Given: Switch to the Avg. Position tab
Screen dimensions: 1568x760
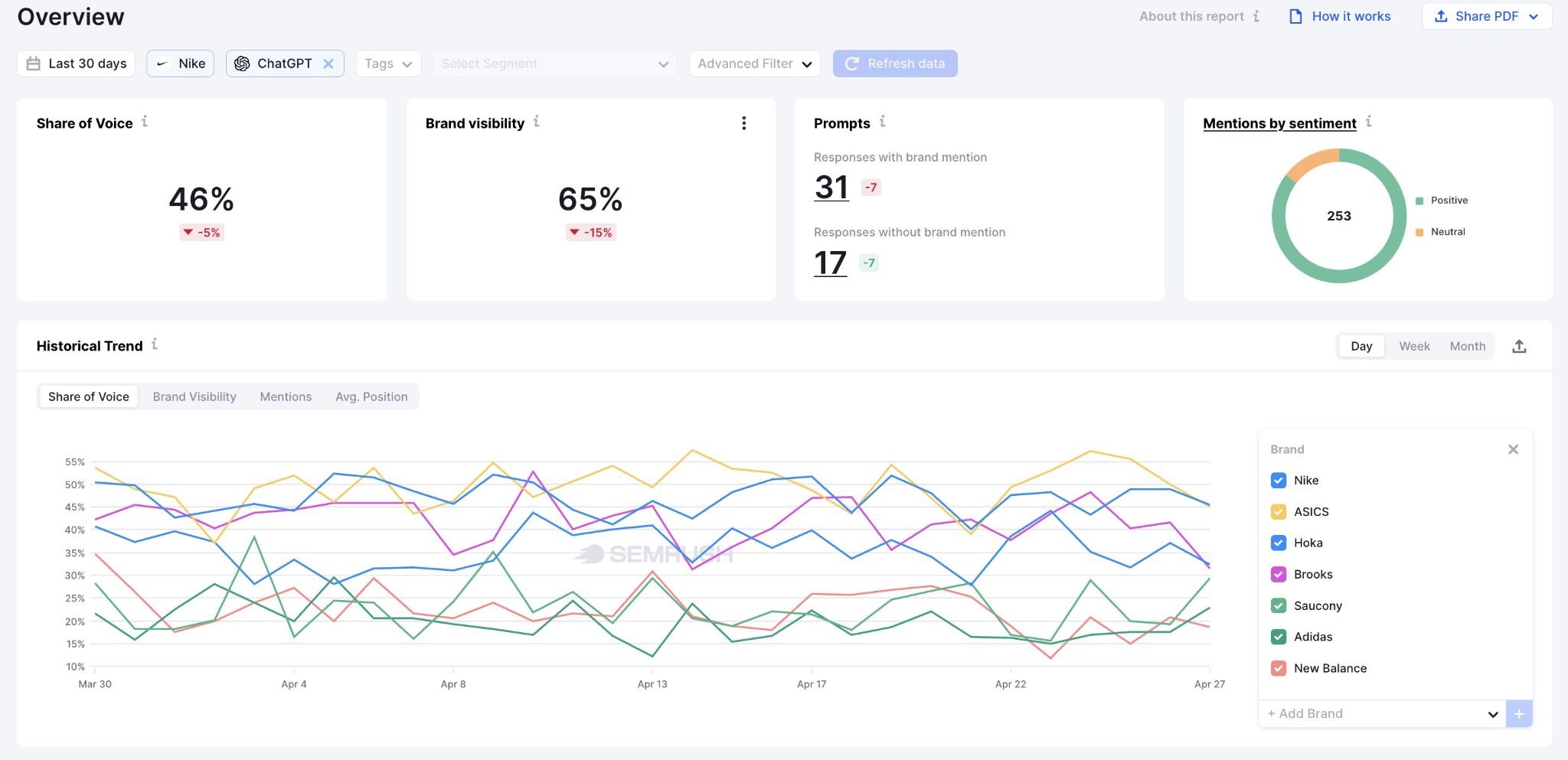Looking at the screenshot, I should [371, 396].
